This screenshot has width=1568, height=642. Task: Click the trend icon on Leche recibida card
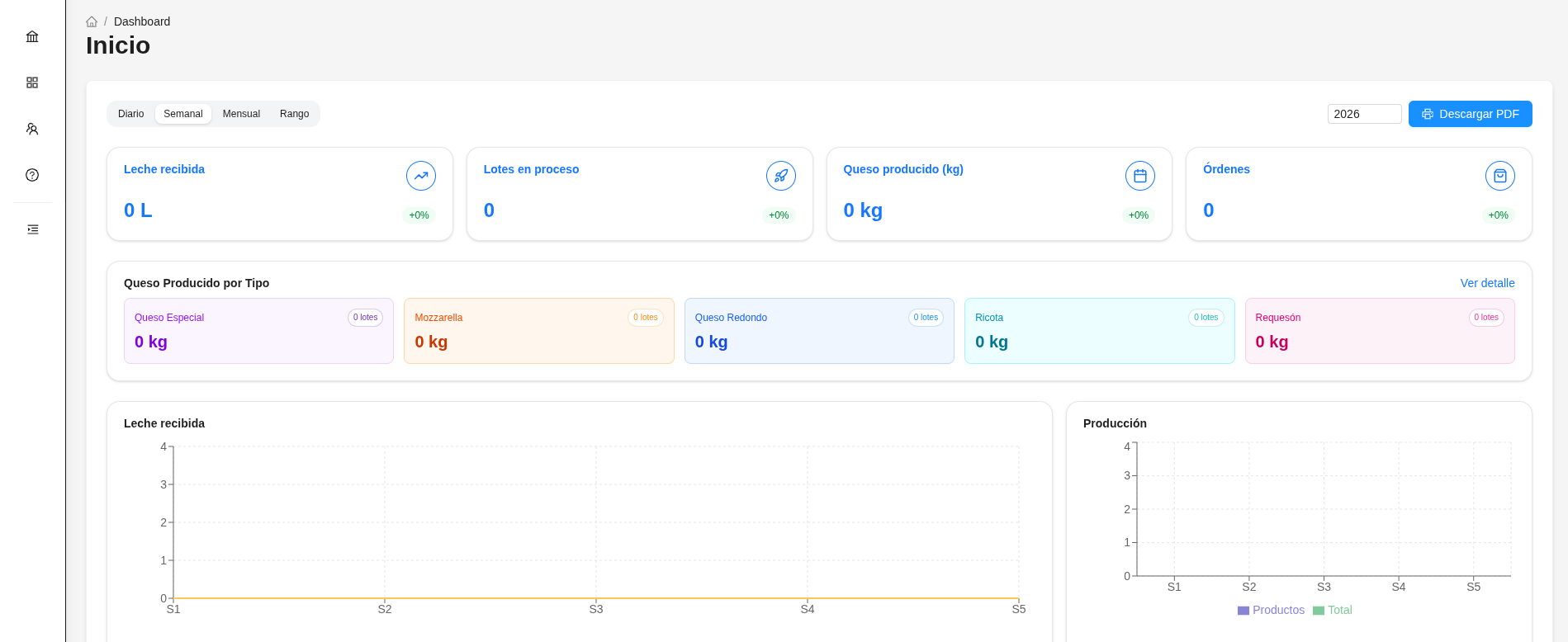tap(421, 176)
